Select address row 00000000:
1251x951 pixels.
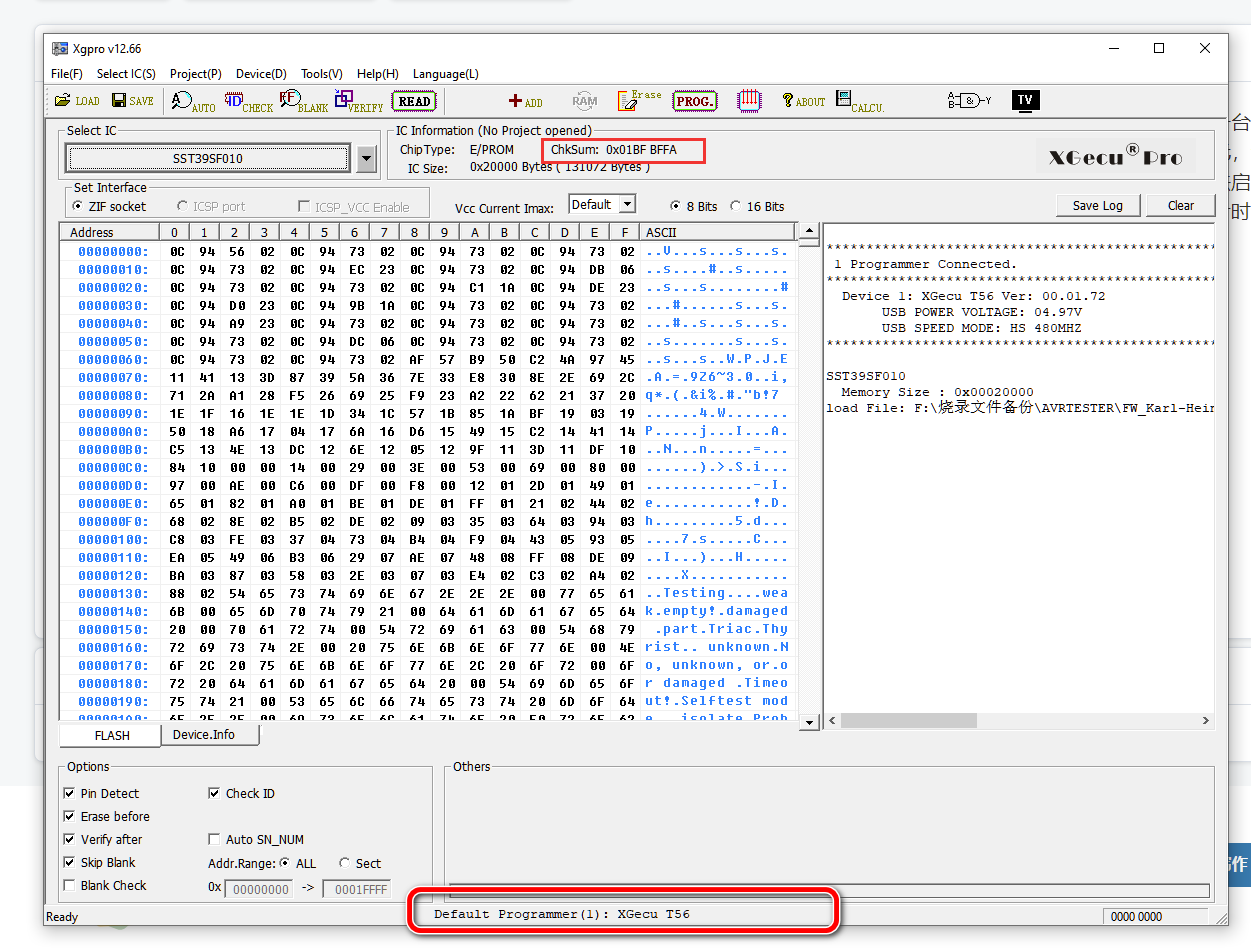pyautogui.click(x=113, y=251)
